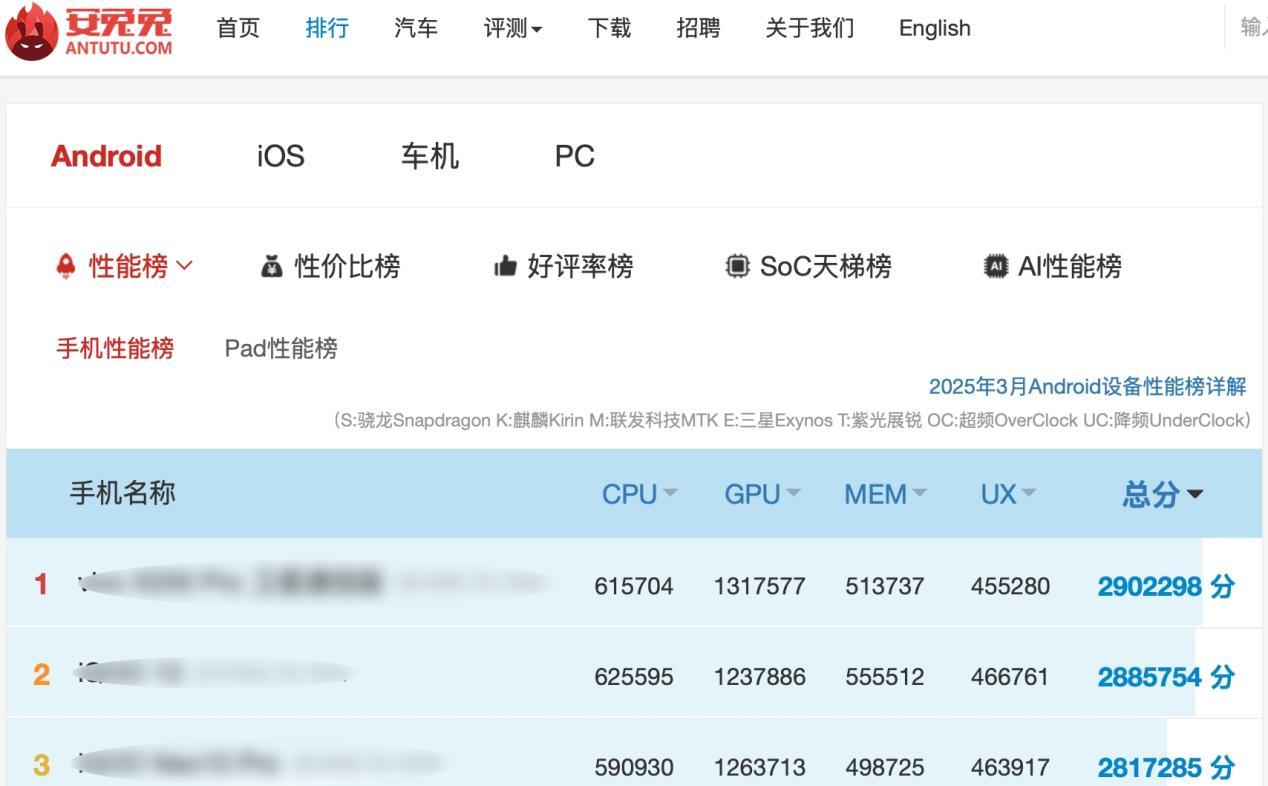Click the UX score 463917
This screenshot has height=786, width=1268.
point(1010,768)
